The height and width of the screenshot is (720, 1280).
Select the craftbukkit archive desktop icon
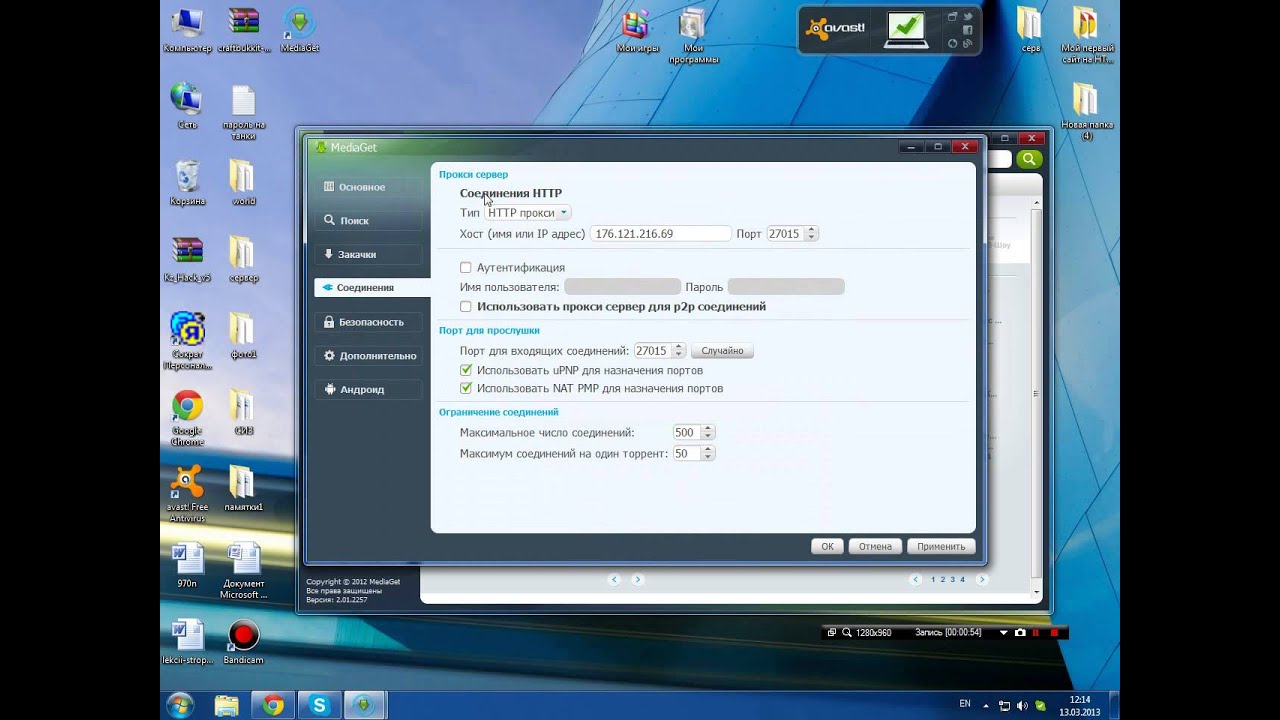pos(244,30)
